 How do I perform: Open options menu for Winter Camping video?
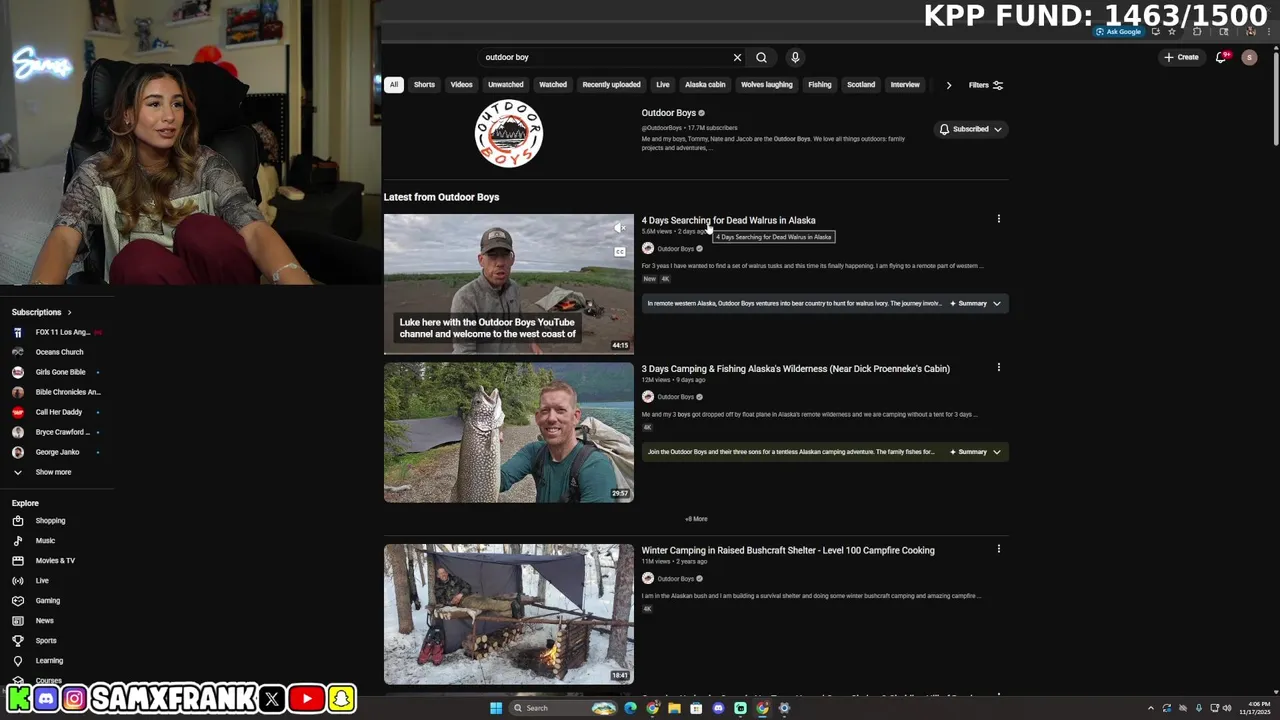(998, 549)
